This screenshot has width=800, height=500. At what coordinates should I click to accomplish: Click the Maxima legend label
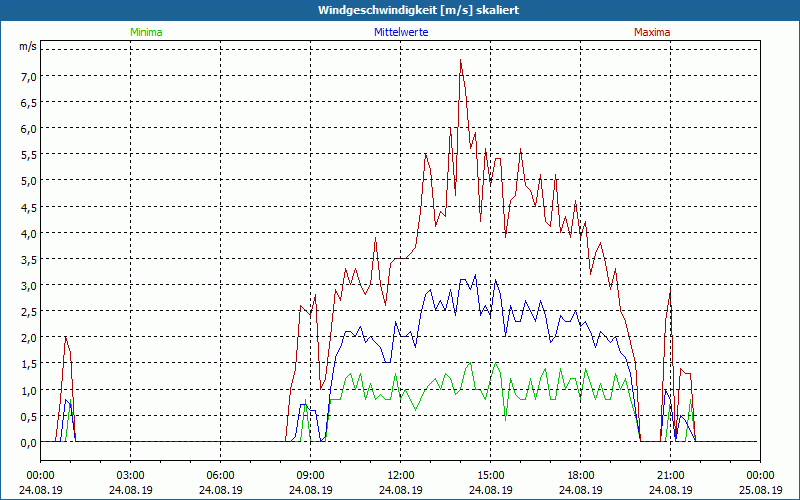point(652,32)
